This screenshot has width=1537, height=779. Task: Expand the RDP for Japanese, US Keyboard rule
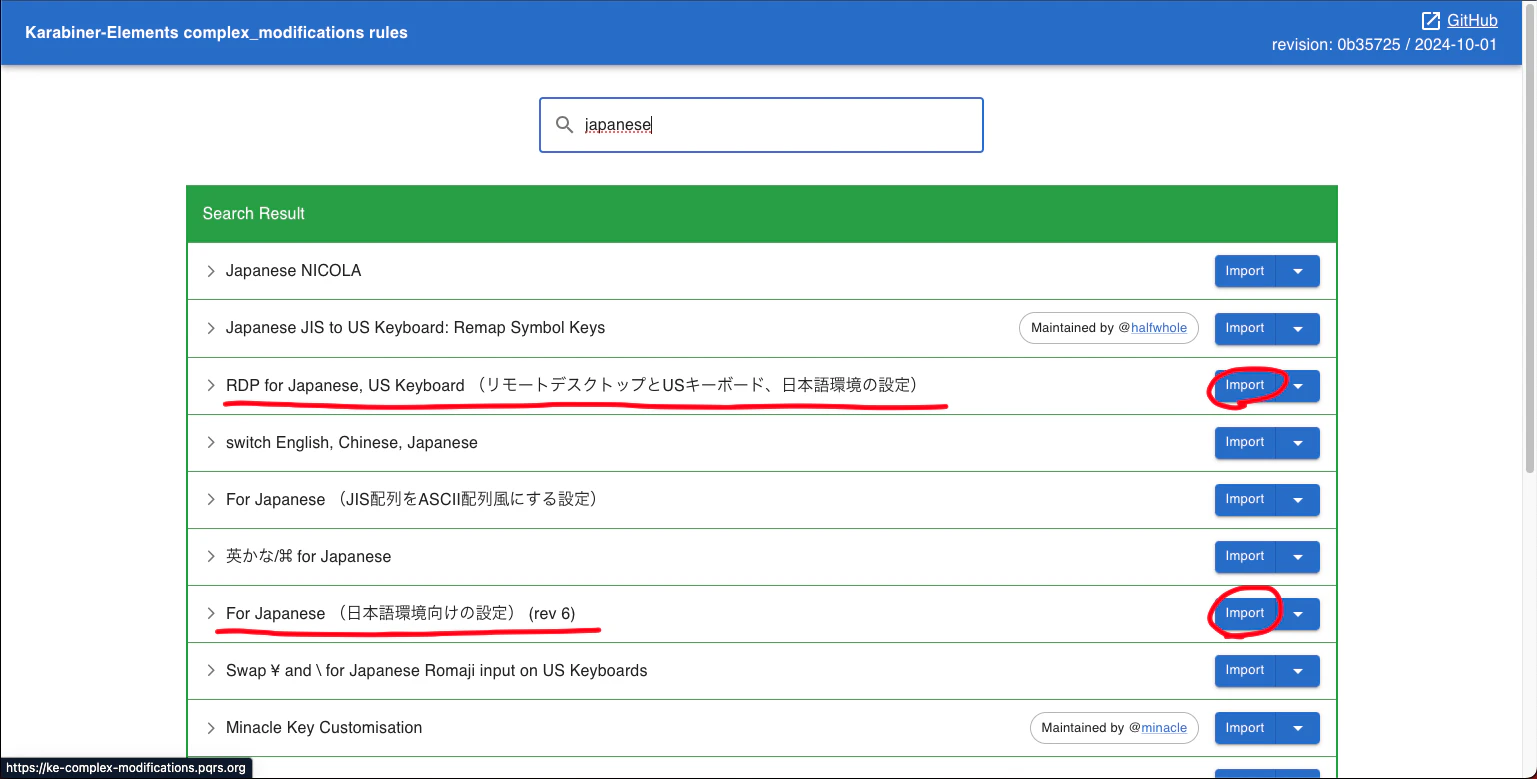pos(210,384)
